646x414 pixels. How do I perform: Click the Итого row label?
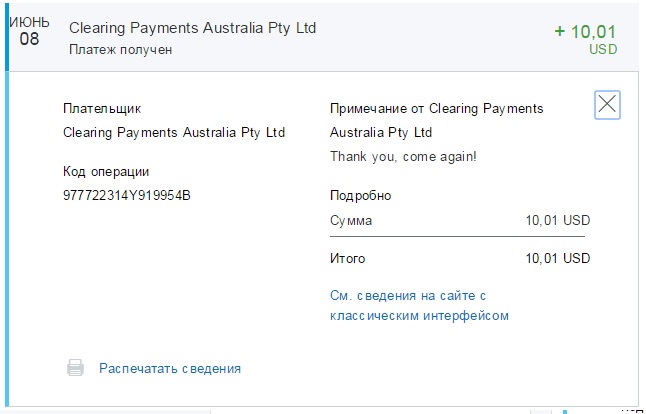pos(347,258)
